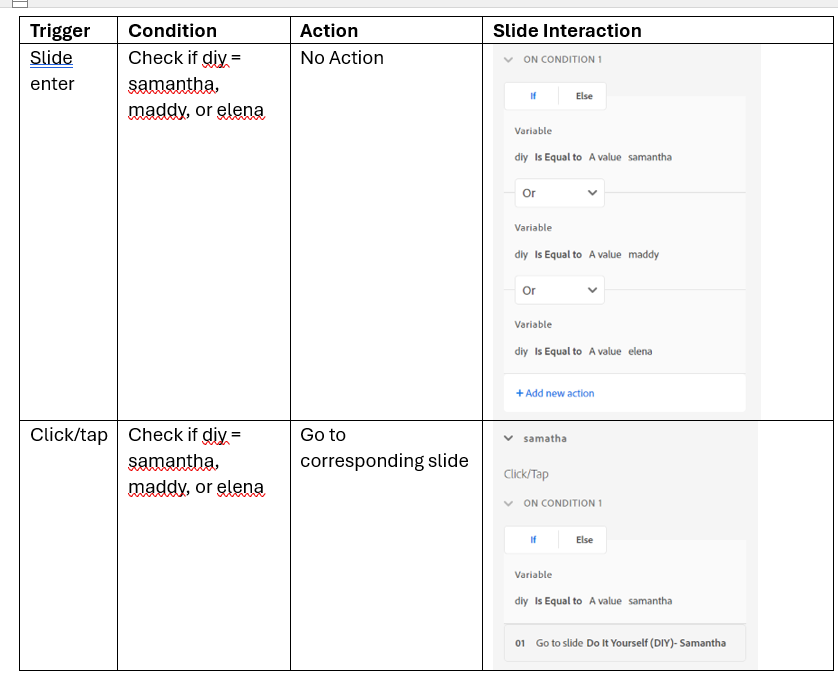The height and width of the screenshot is (679, 838).
Task: Collapse the samatha section chevron
Action: (509, 438)
